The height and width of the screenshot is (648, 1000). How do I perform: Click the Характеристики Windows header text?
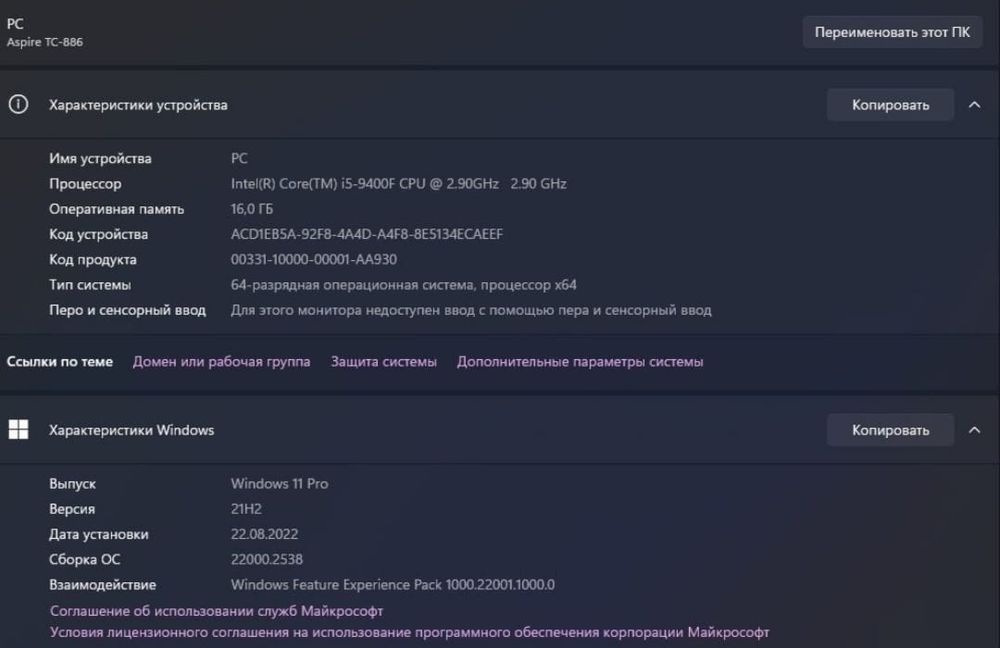pos(131,430)
